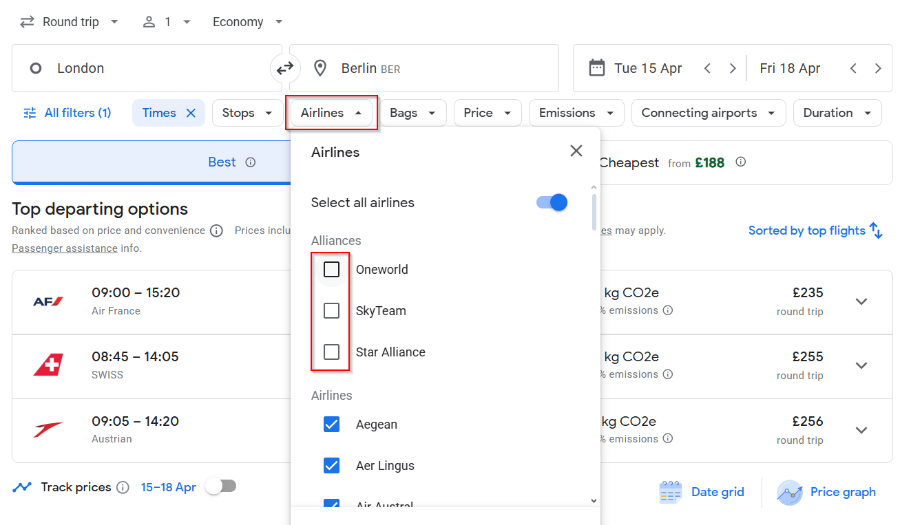Open info on price and convenience ranking

click(x=216, y=231)
